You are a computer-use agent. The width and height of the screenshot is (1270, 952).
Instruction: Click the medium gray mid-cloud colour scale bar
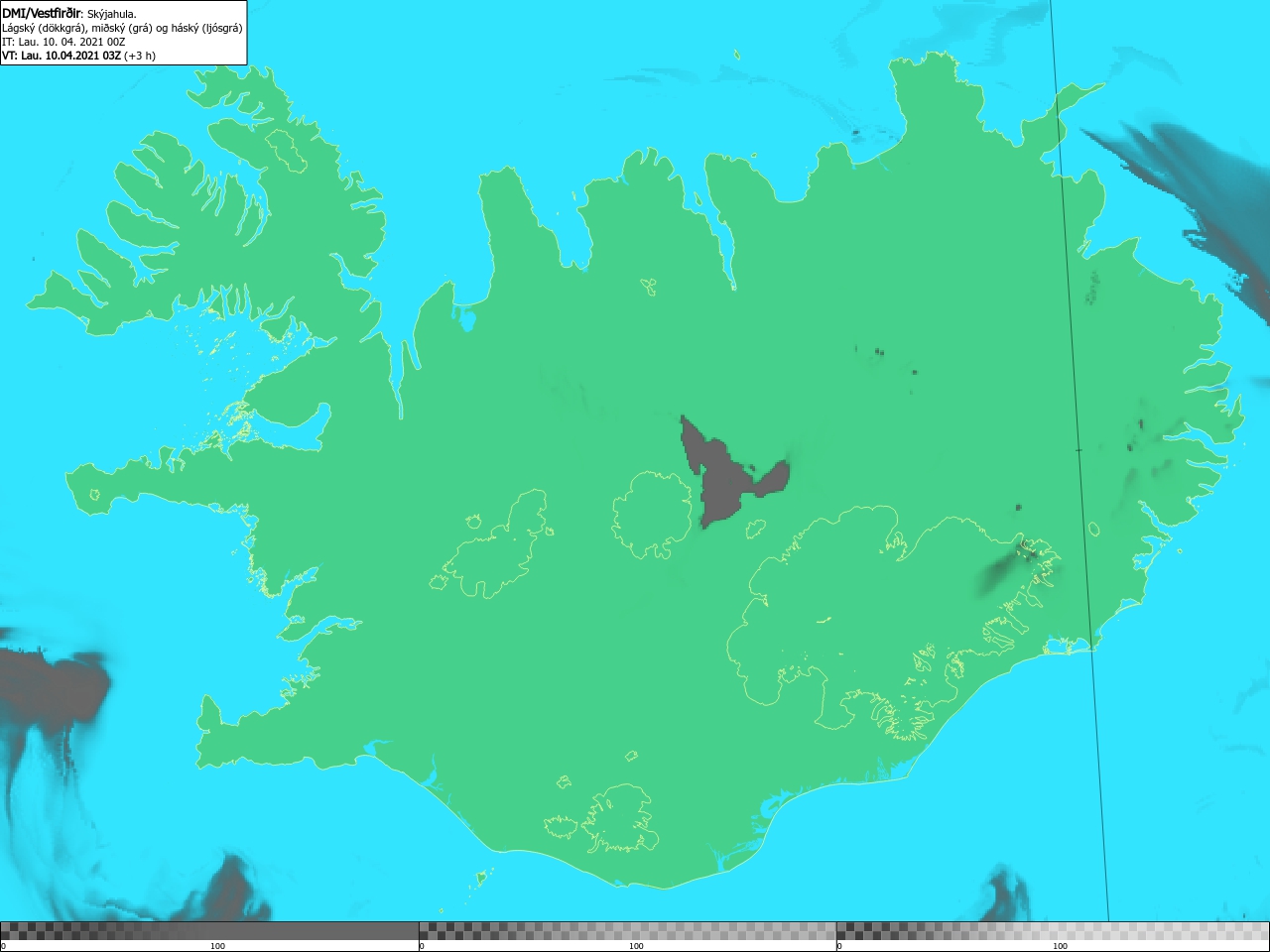tap(627, 930)
